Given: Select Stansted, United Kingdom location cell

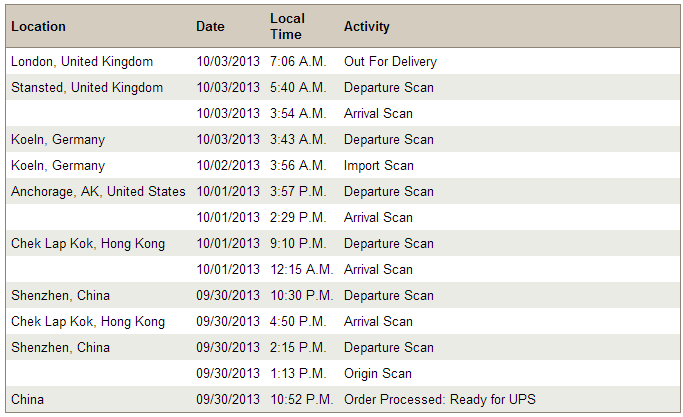Looking at the screenshot, I should pyautogui.click(x=87, y=88).
